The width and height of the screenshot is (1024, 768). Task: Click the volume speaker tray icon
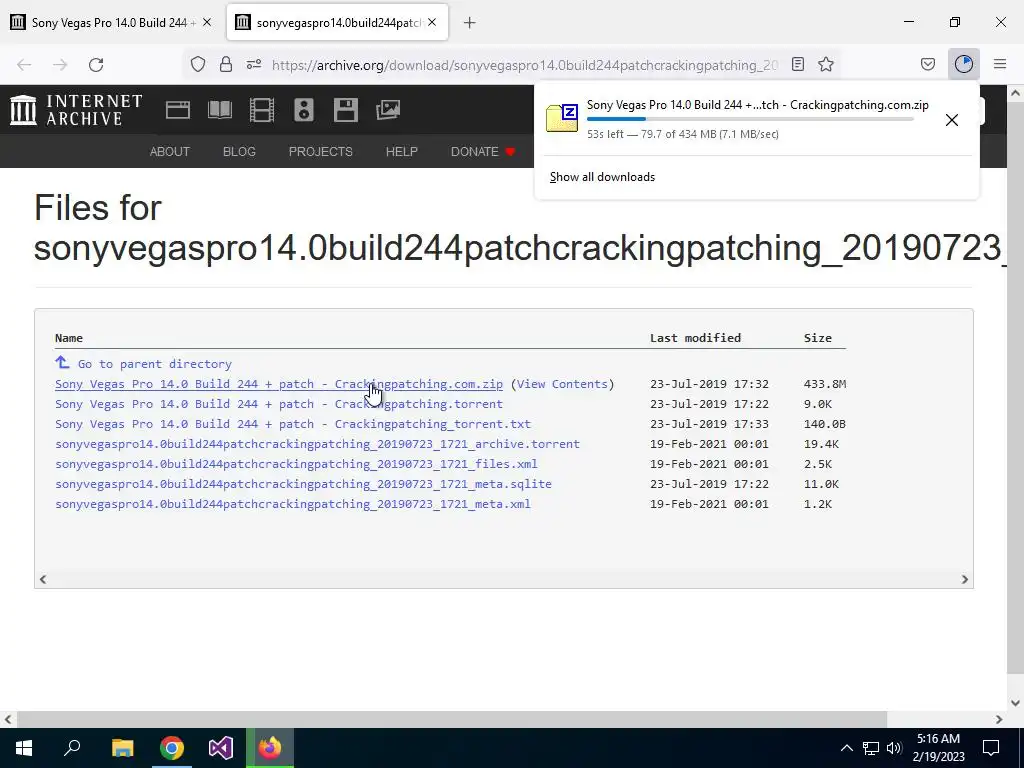(x=894, y=748)
